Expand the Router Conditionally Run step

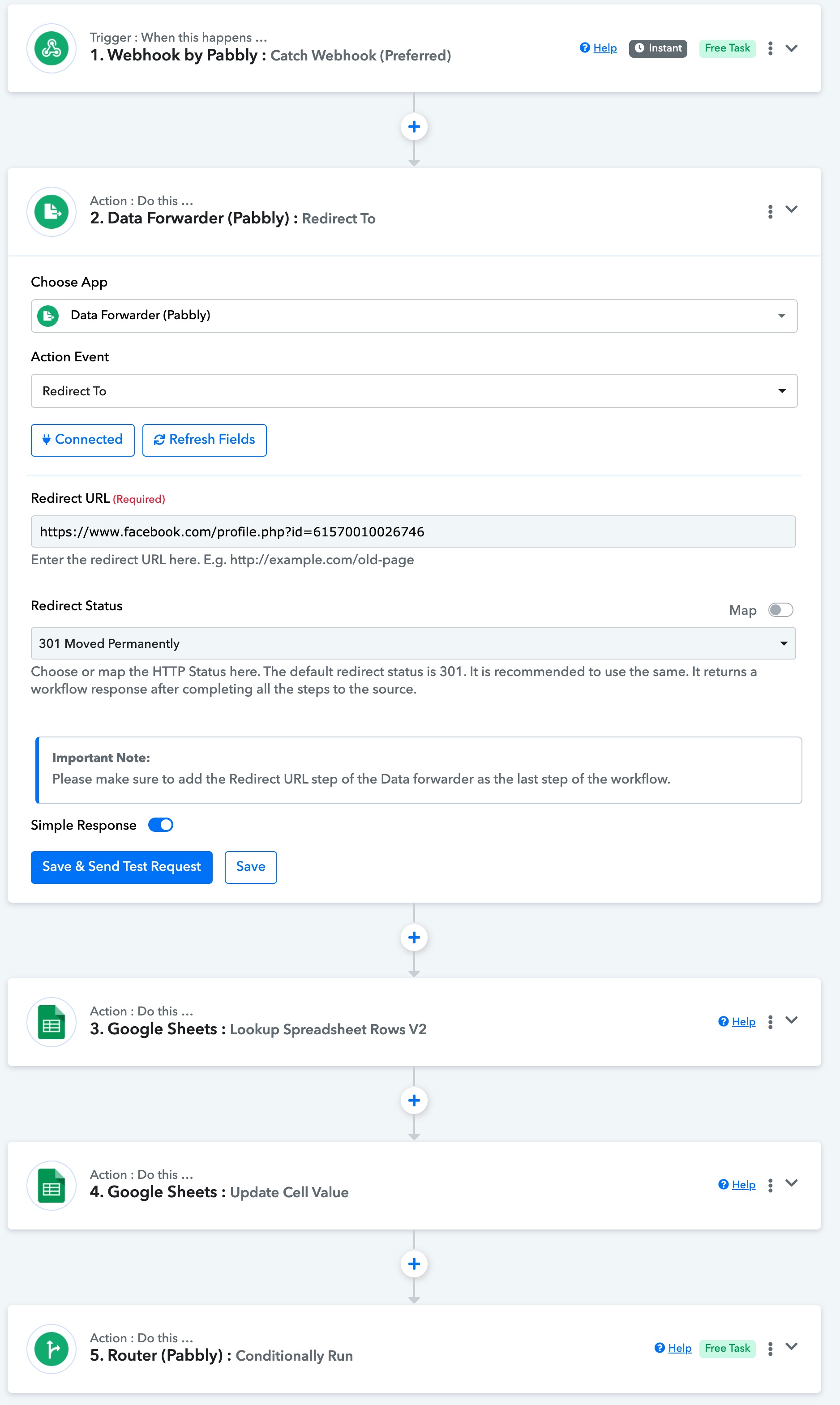coord(791,1346)
